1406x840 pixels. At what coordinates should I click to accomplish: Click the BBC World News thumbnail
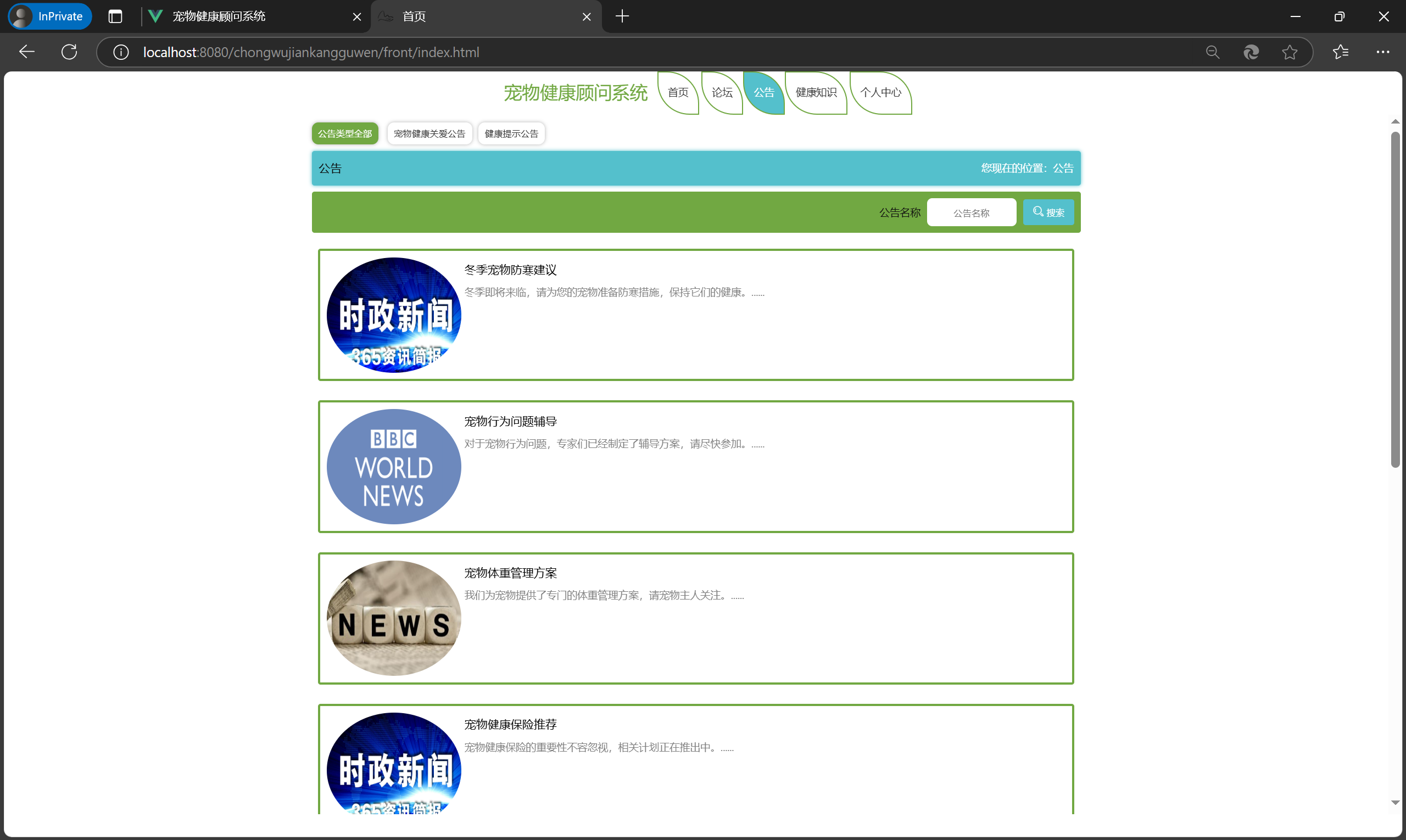tap(394, 467)
